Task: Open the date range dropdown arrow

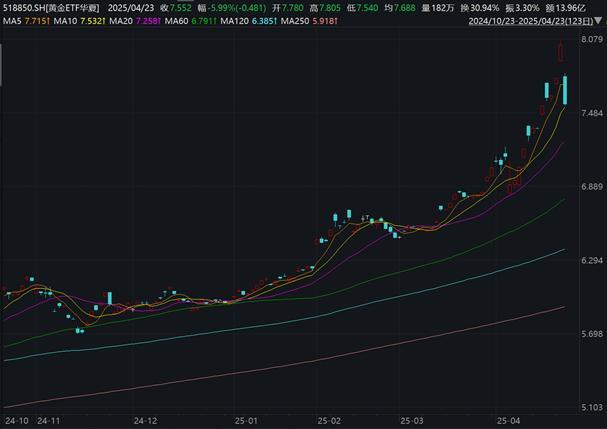Action: click(598, 20)
